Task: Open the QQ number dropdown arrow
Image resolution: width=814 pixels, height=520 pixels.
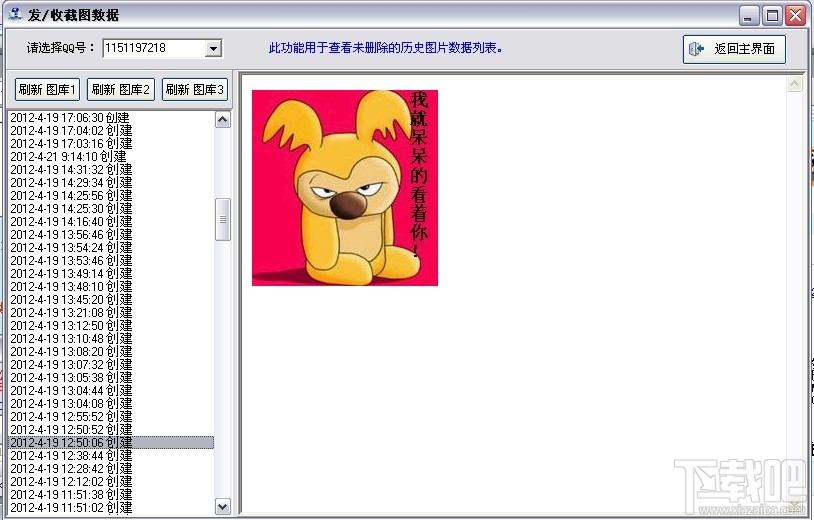Action: (x=213, y=49)
